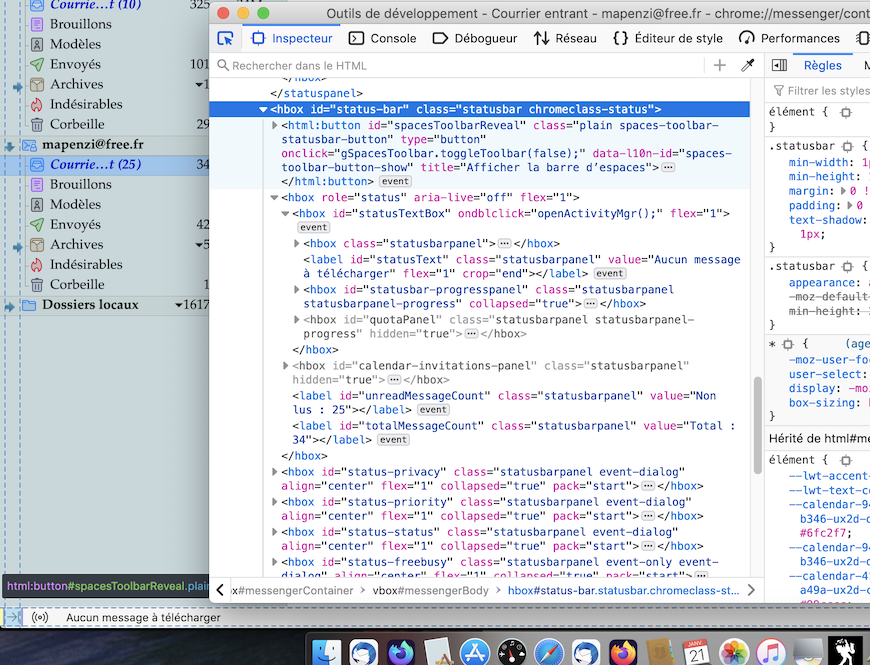Viewport: 870px width, 665px height.
Task: Click the eyedropper color picker icon
Action: coord(747,65)
